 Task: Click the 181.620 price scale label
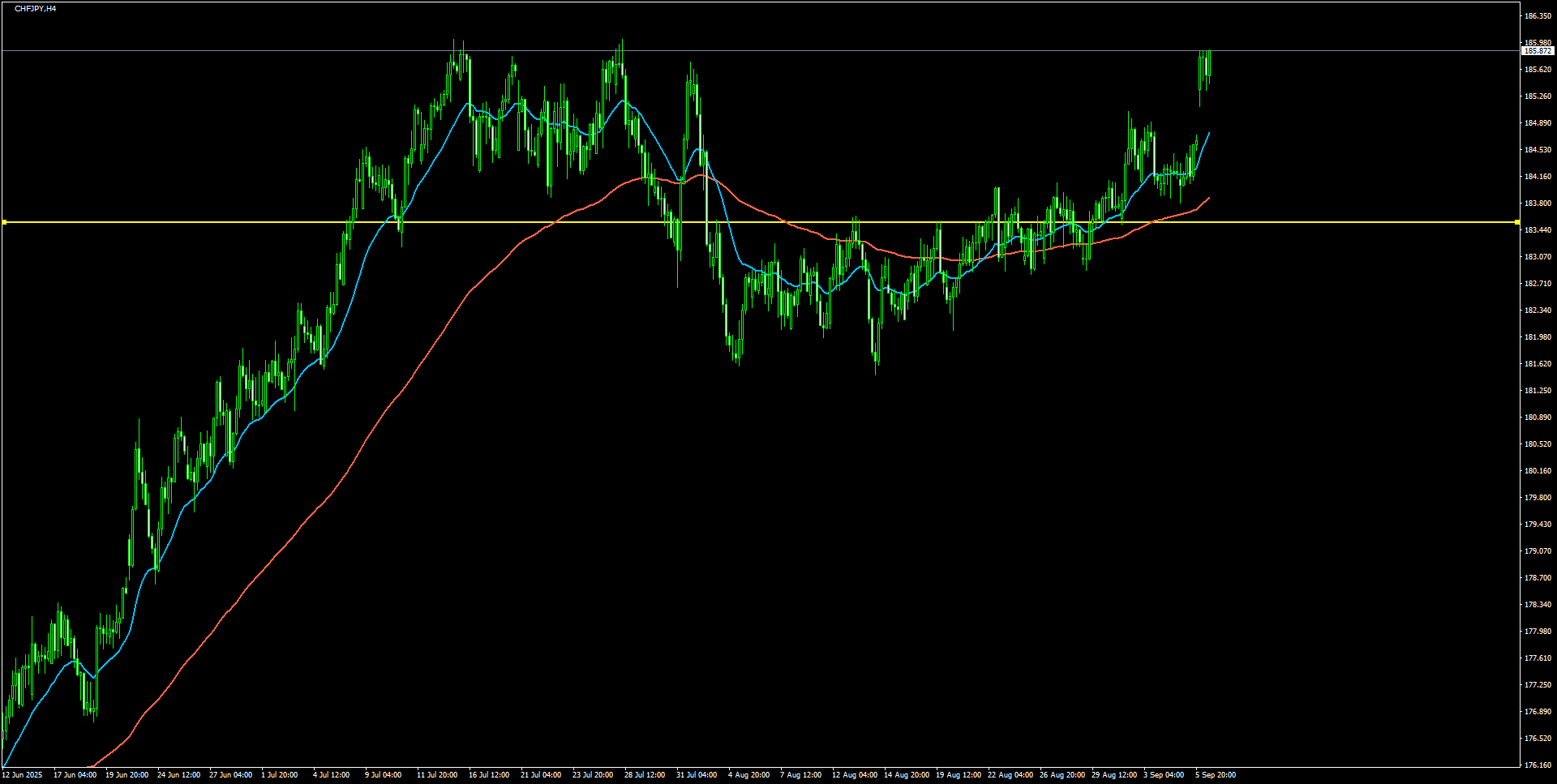click(x=1537, y=364)
